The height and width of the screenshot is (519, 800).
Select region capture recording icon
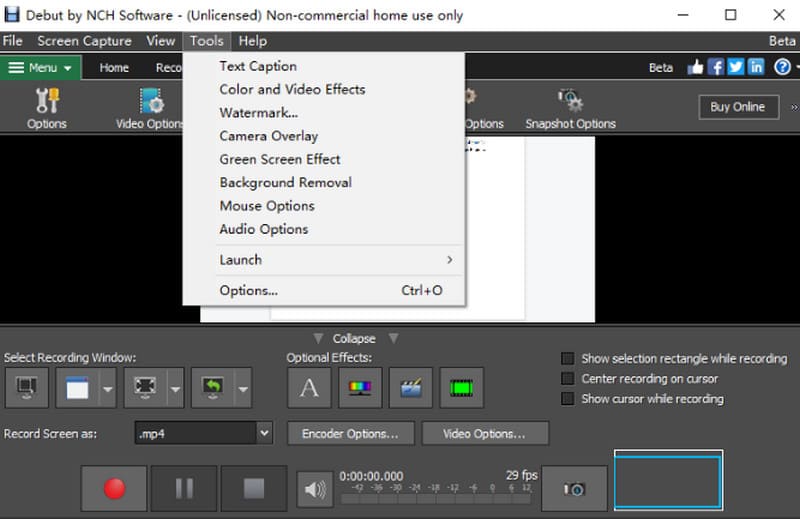pyautogui.click(x=145, y=388)
